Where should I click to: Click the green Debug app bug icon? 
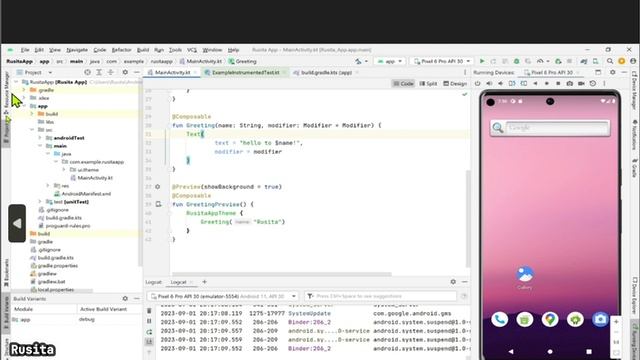click(516, 61)
